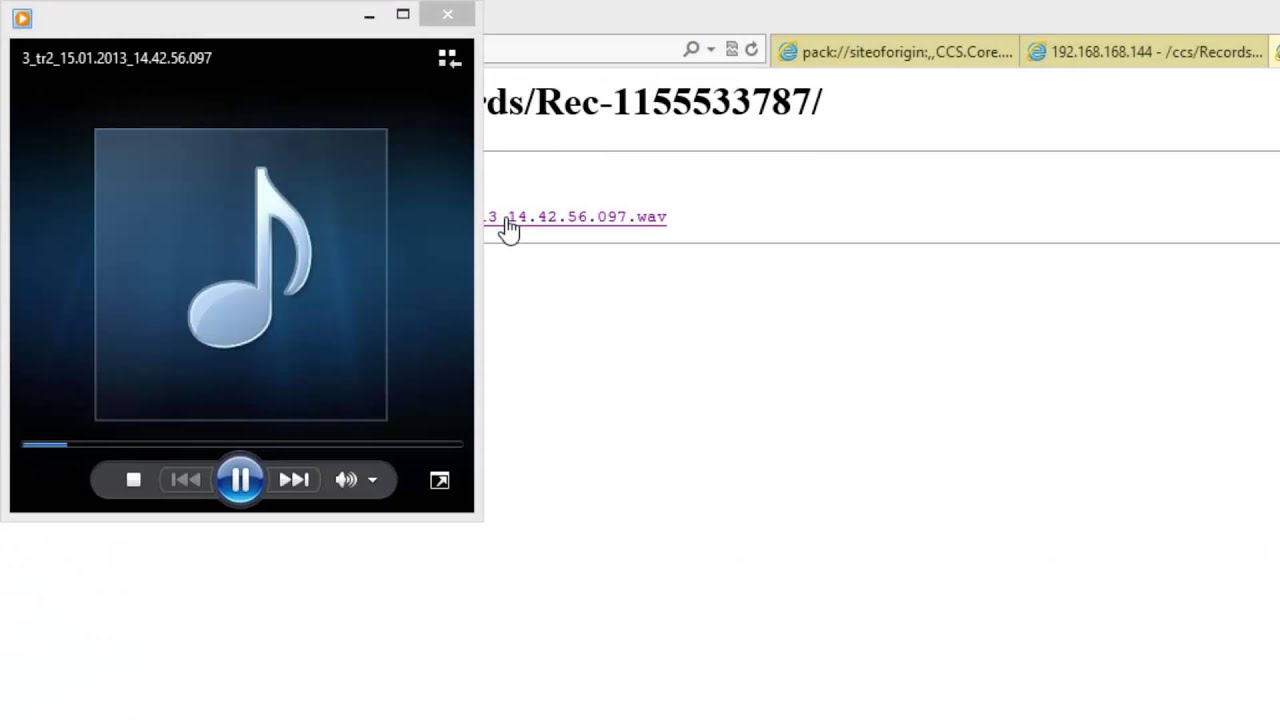Pause the playing audio

(x=240, y=480)
